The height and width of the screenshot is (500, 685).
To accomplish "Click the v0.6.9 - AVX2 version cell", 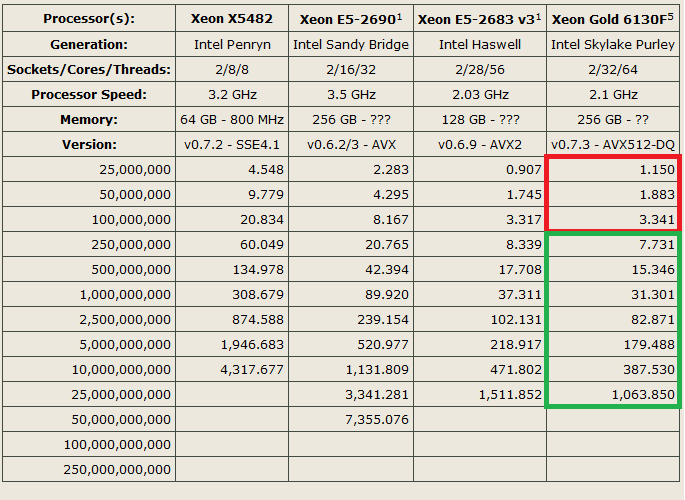I will [479, 144].
